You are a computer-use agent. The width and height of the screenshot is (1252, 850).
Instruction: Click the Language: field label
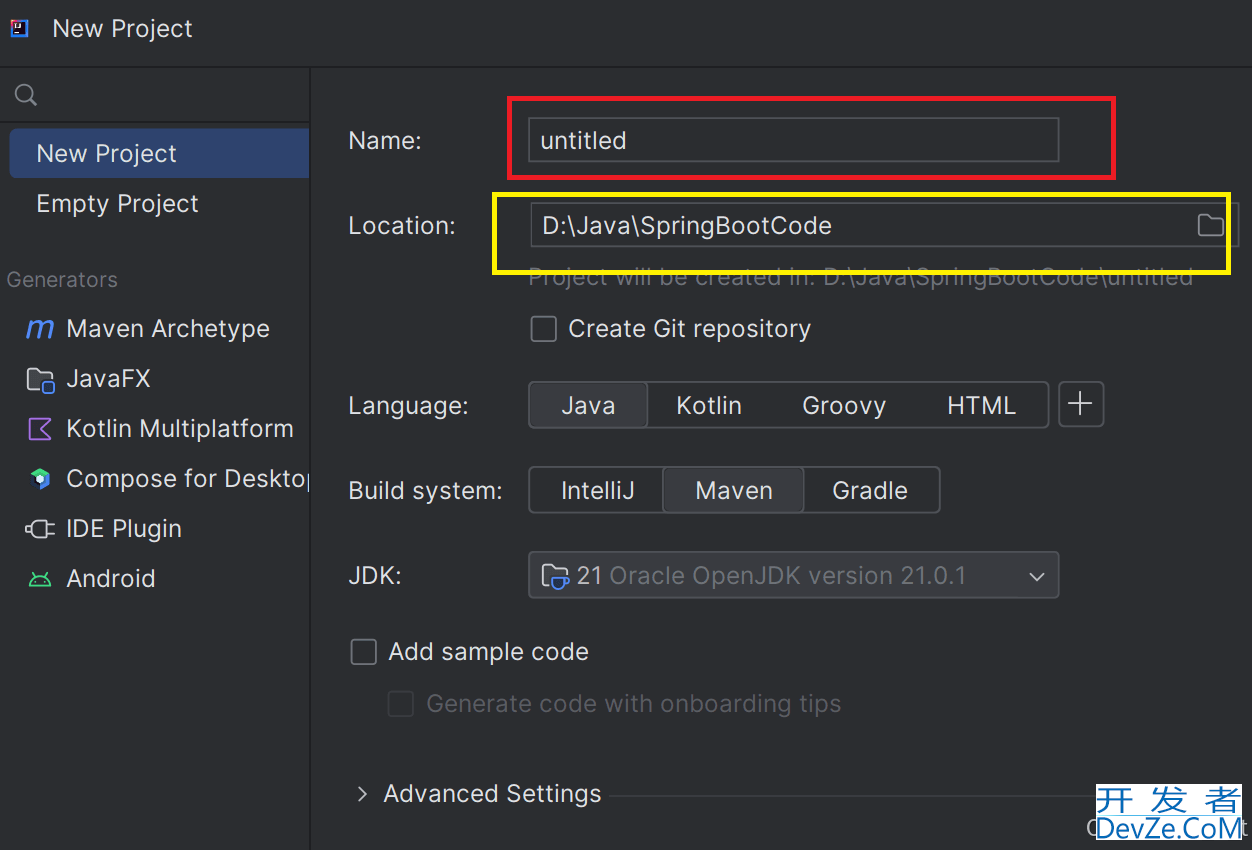(408, 406)
